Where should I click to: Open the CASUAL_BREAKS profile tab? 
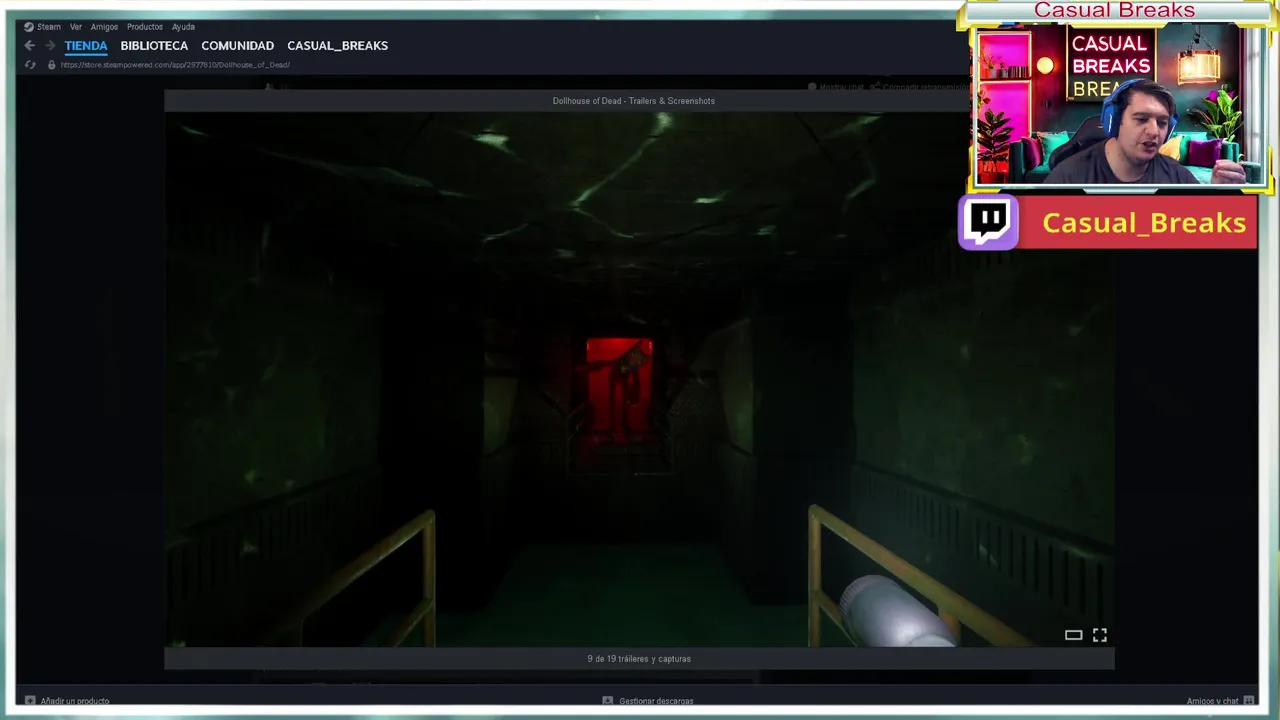(x=337, y=46)
